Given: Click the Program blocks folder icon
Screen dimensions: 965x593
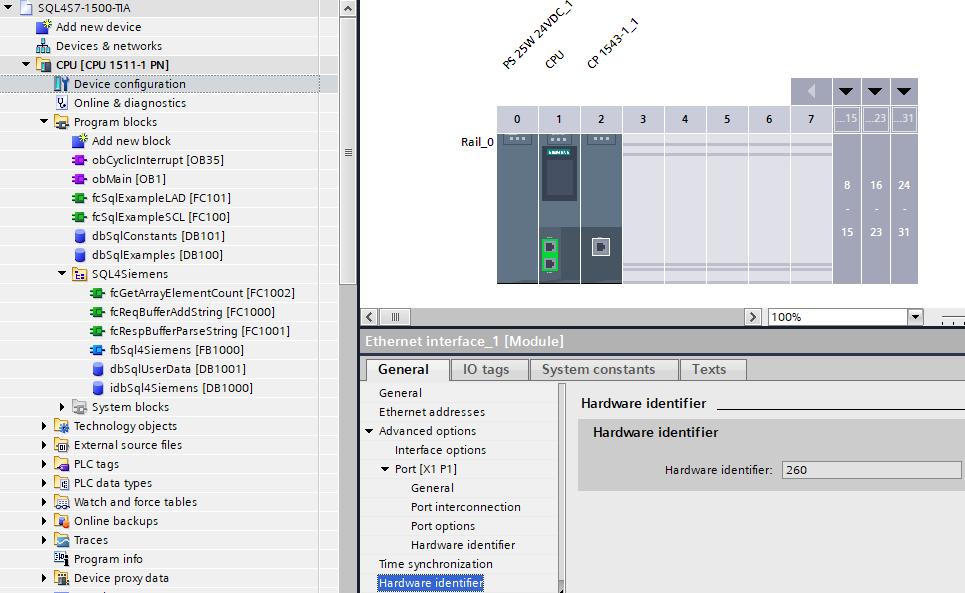Looking at the screenshot, I should coord(62,122).
